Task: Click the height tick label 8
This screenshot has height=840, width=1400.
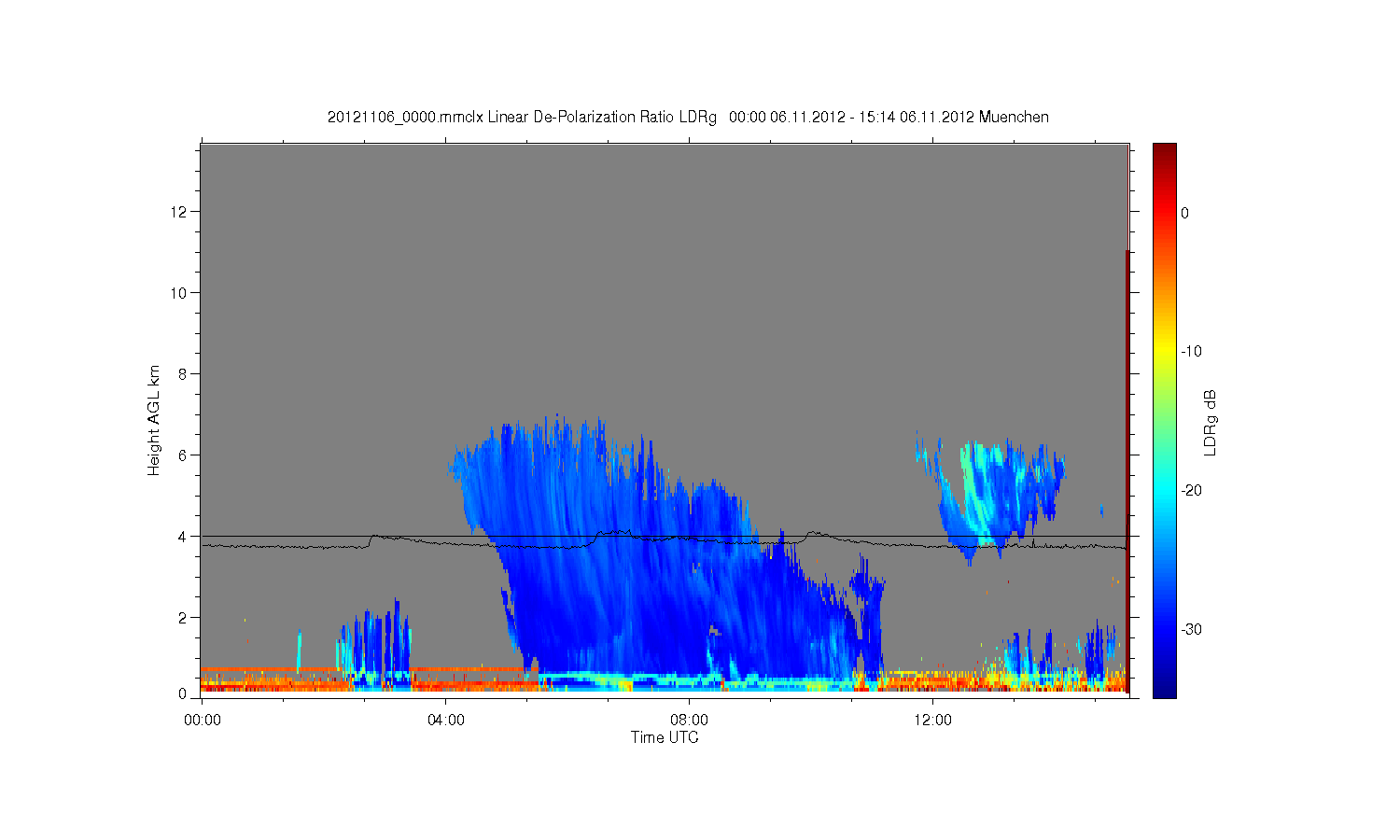Action: tap(183, 374)
